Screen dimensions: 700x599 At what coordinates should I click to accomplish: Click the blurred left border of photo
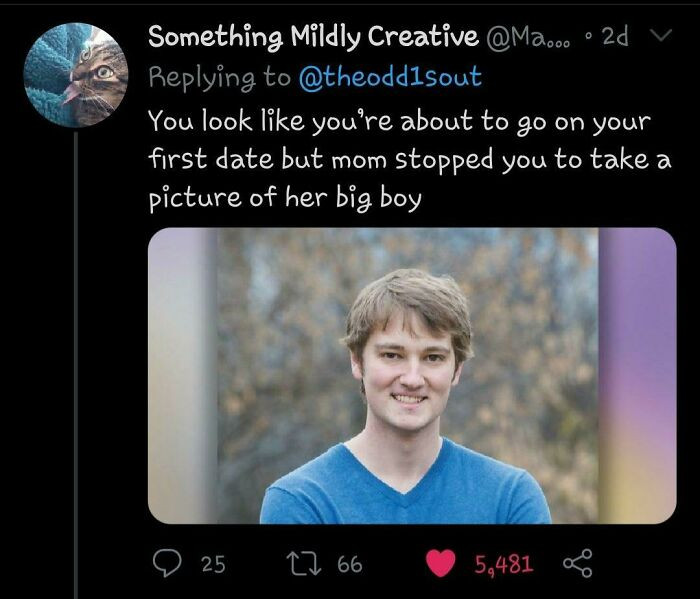click(x=183, y=375)
